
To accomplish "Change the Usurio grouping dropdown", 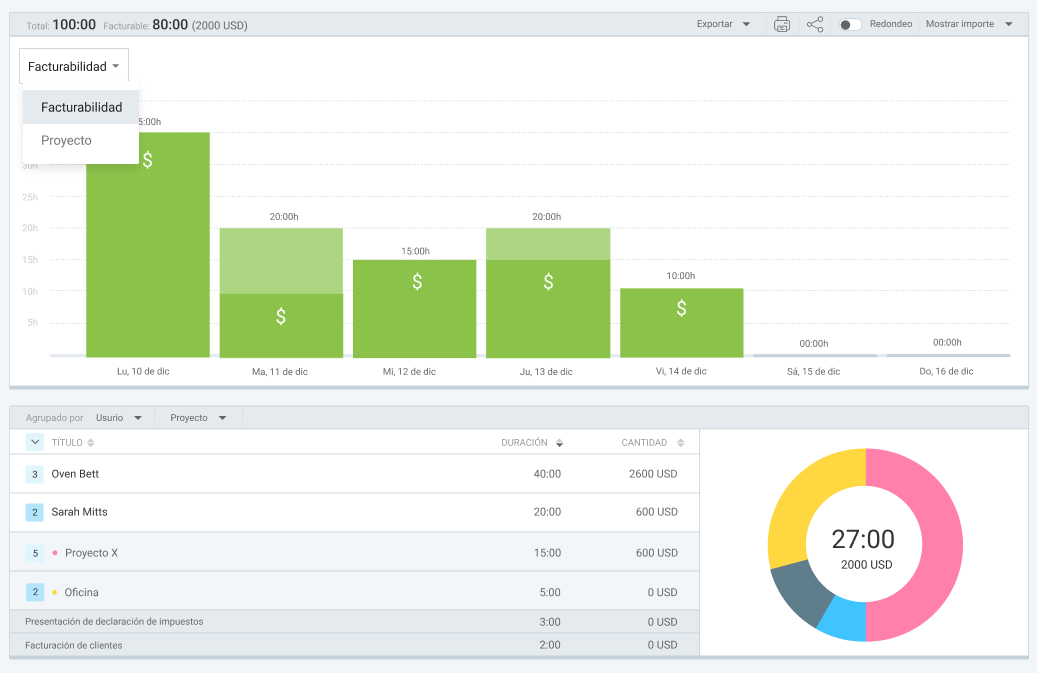I will [x=119, y=418].
